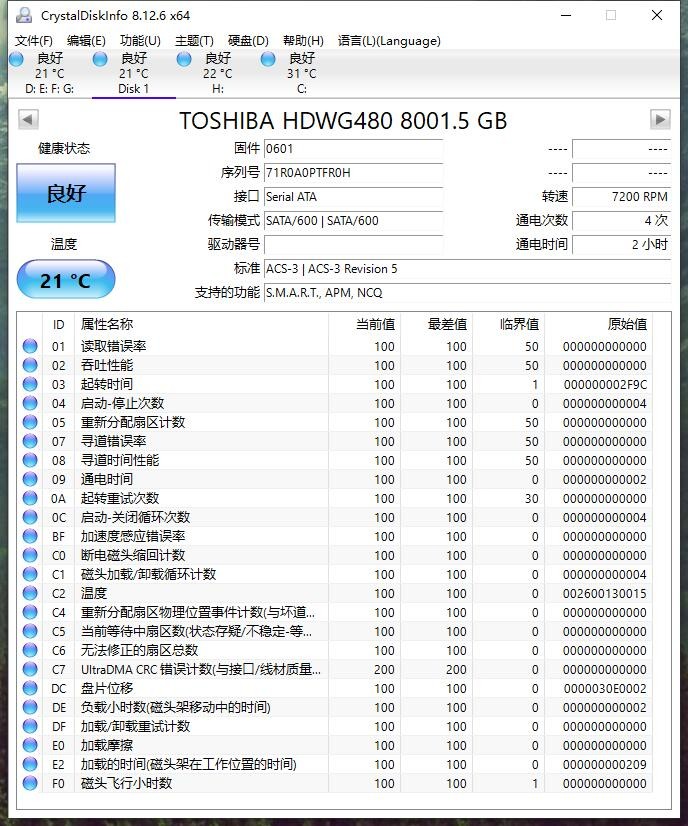Select the 启动-停止次数 attribute row

335,403
